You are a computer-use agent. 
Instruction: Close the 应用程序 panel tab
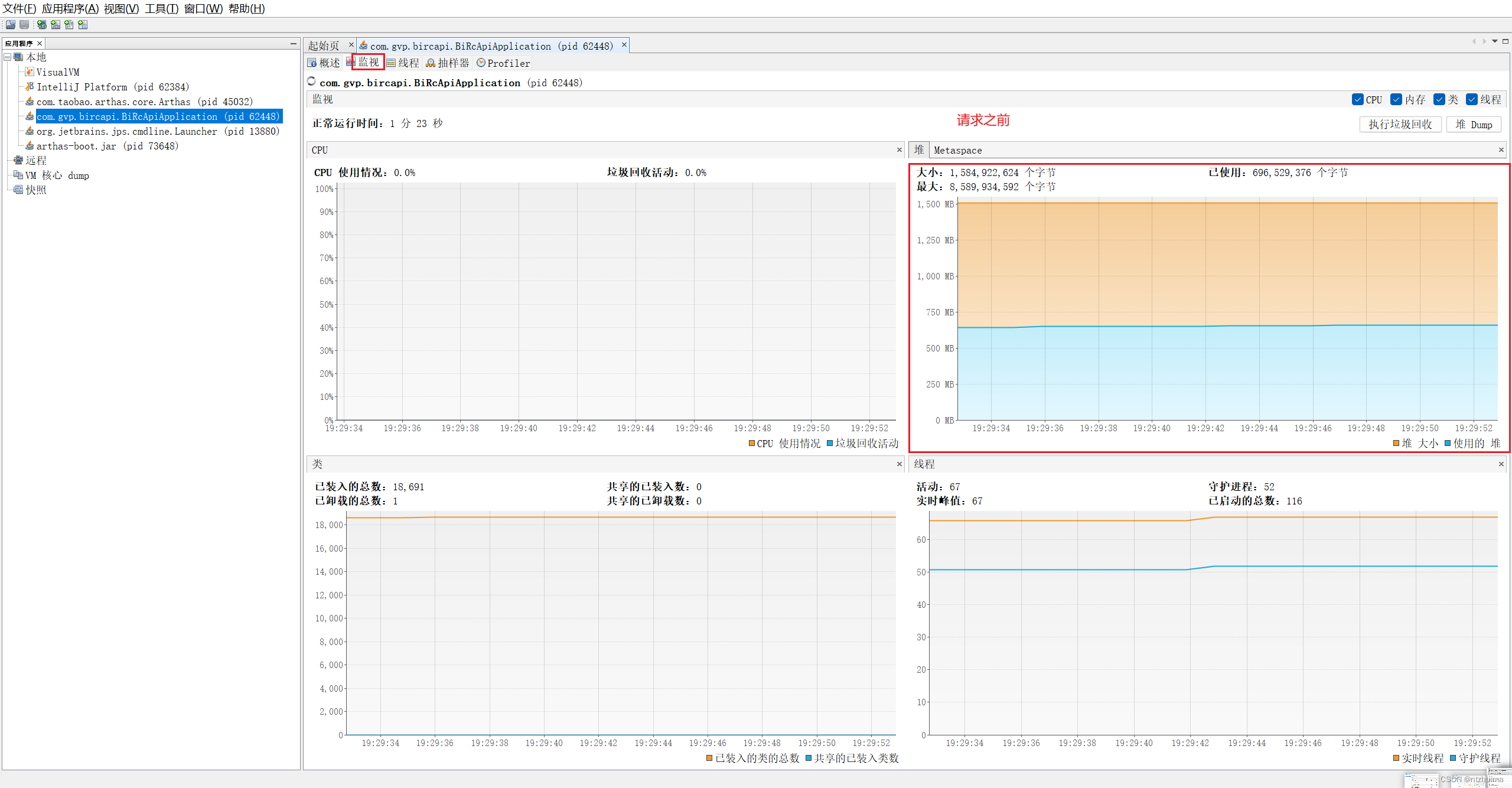point(40,44)
